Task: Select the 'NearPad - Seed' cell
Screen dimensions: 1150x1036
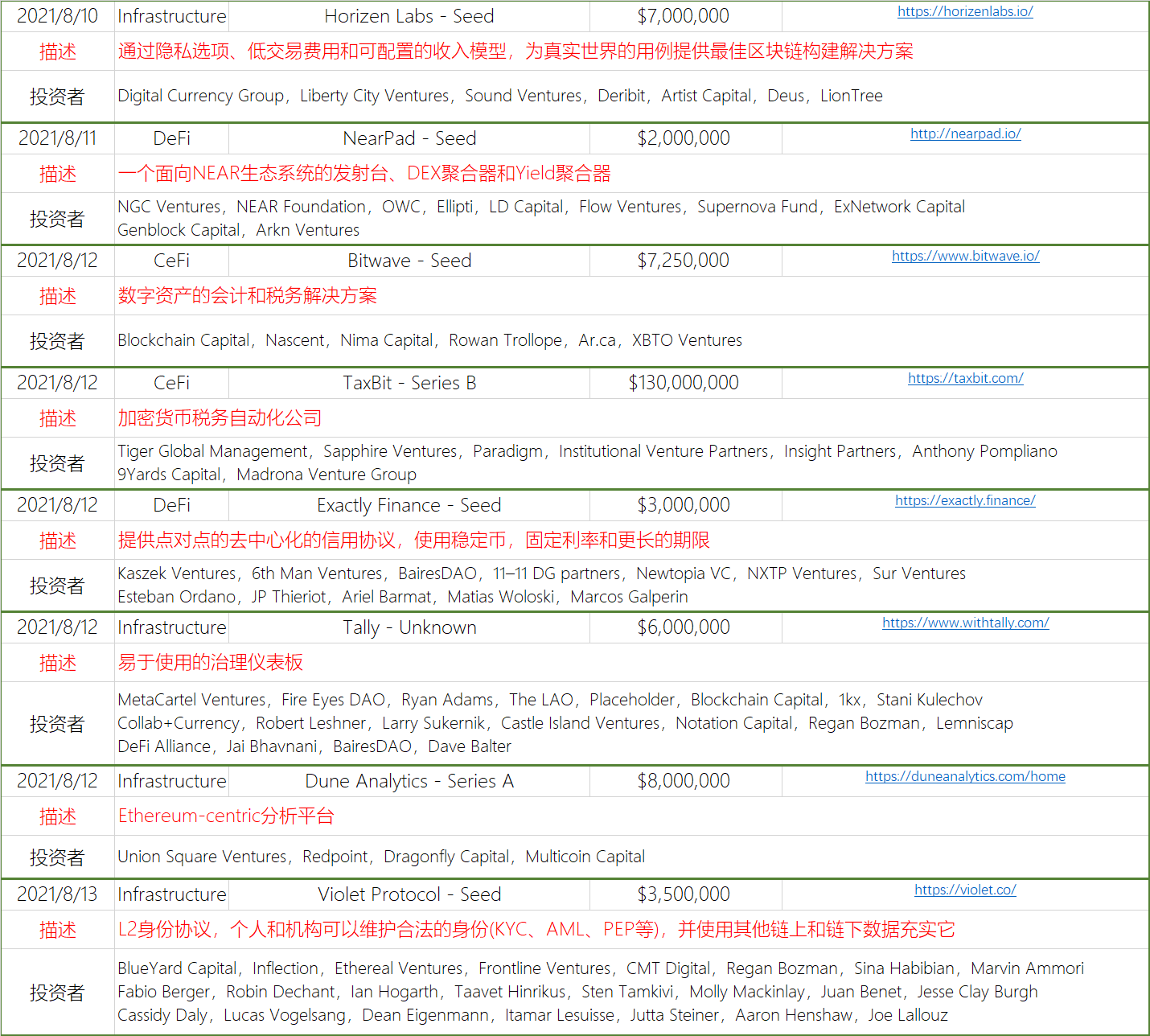Action: pos(409,138)
